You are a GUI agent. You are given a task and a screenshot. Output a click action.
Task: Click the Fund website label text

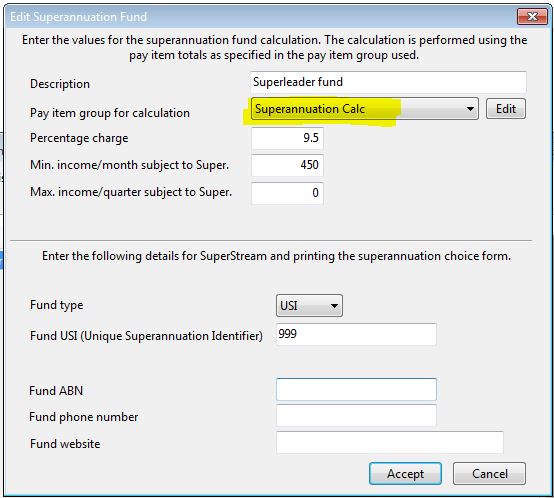(x=65, y=444)
